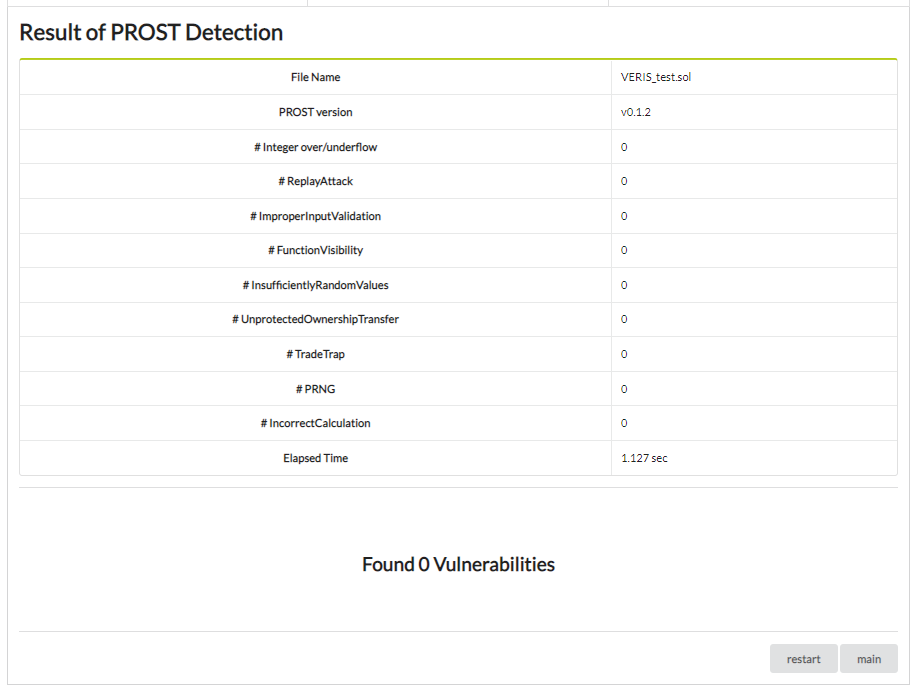This screenshot has height=692, width=916.
Task: Click the restart button
Action: pyautogui.click(x=803, y=659)
